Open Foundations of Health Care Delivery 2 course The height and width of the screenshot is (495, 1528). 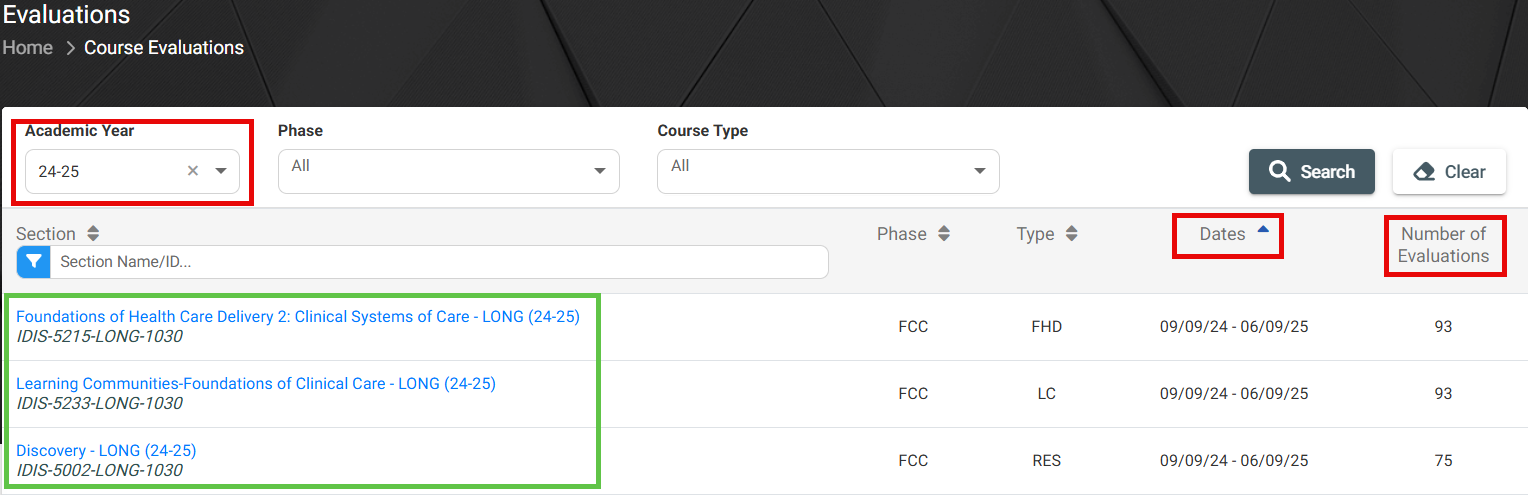click(297, 317)
